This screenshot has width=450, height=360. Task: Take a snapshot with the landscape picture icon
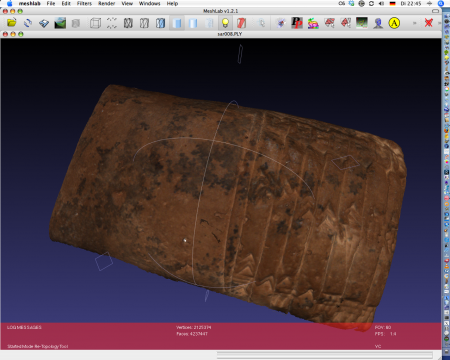(60, 23)
